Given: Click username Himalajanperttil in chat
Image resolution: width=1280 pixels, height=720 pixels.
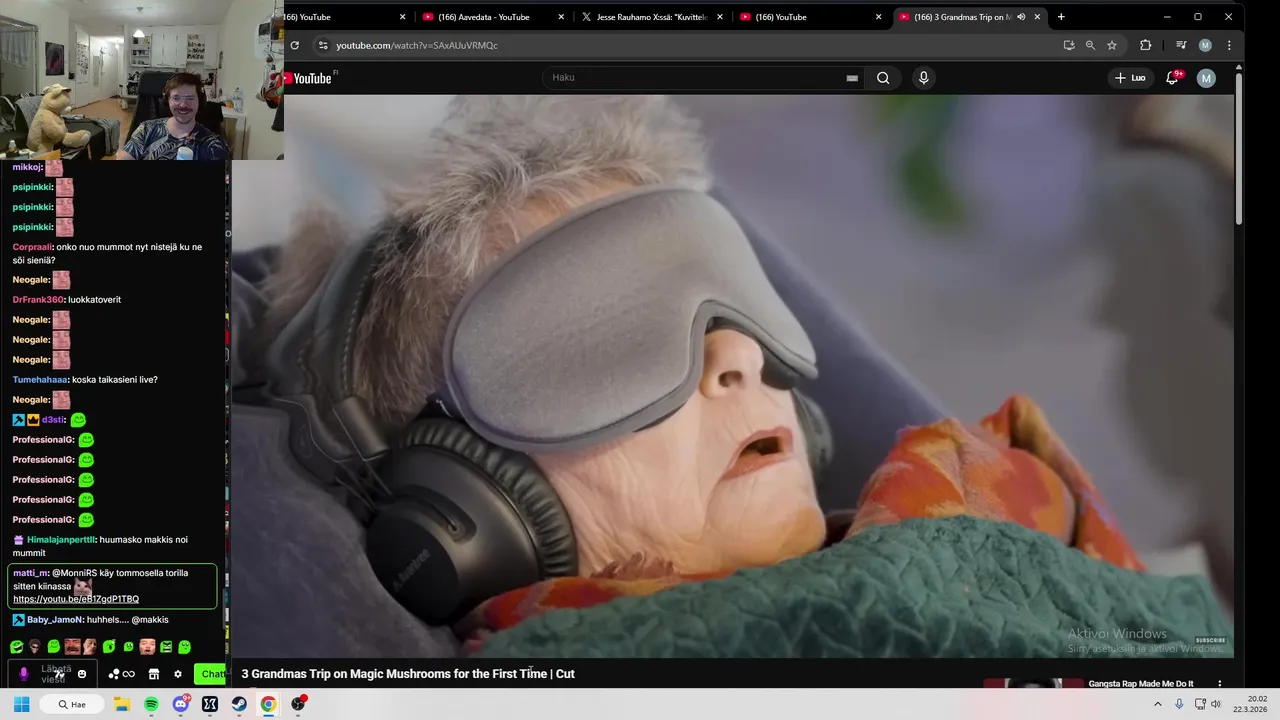Looking at the screenshot, I should click(x=61, y=540).
